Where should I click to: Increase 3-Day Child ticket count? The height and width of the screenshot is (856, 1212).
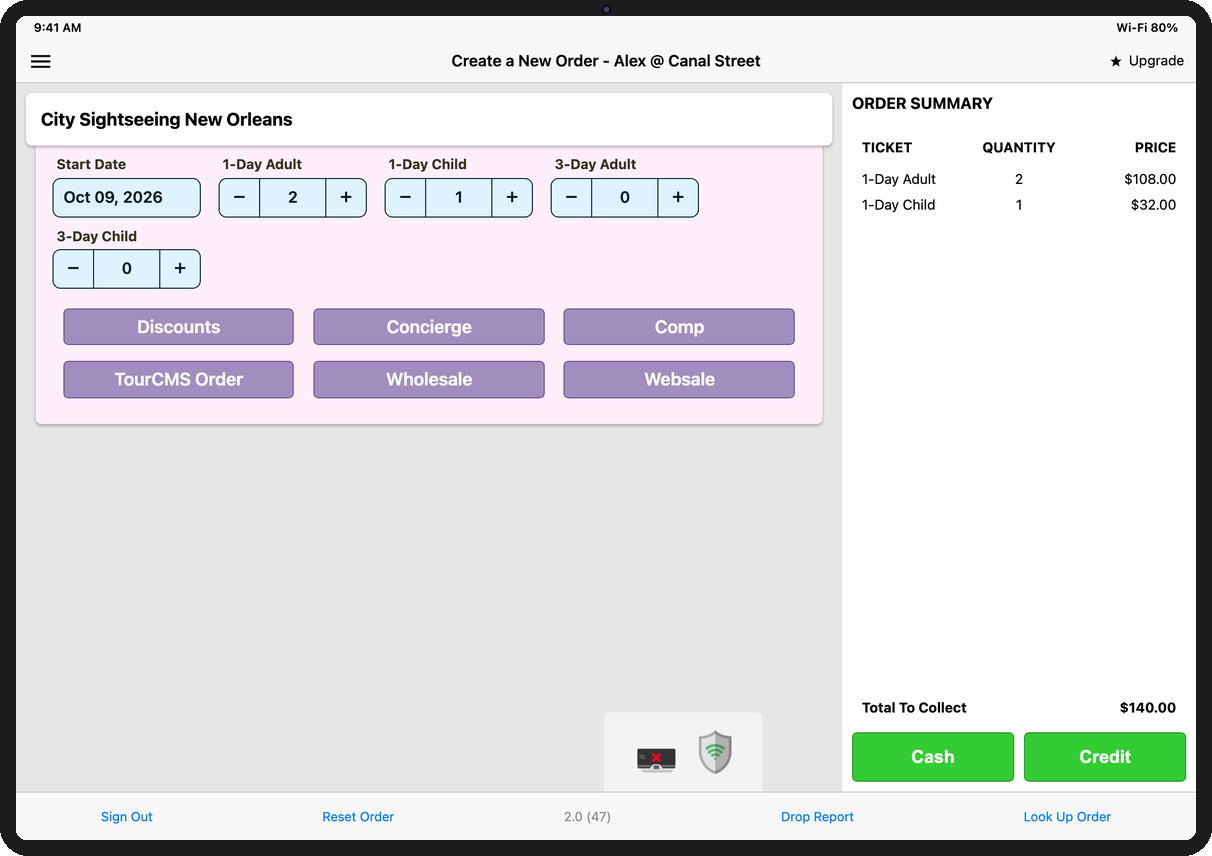pyautogui.click(x=180, y=269)
